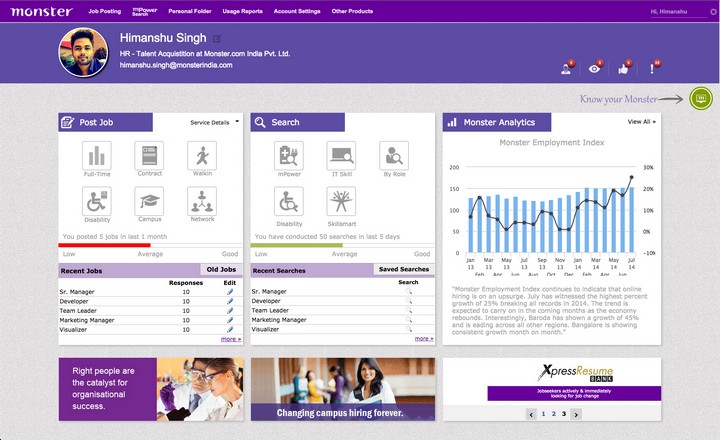720x440 pixels.
Task: Select banner page 3
Action: 564,414
